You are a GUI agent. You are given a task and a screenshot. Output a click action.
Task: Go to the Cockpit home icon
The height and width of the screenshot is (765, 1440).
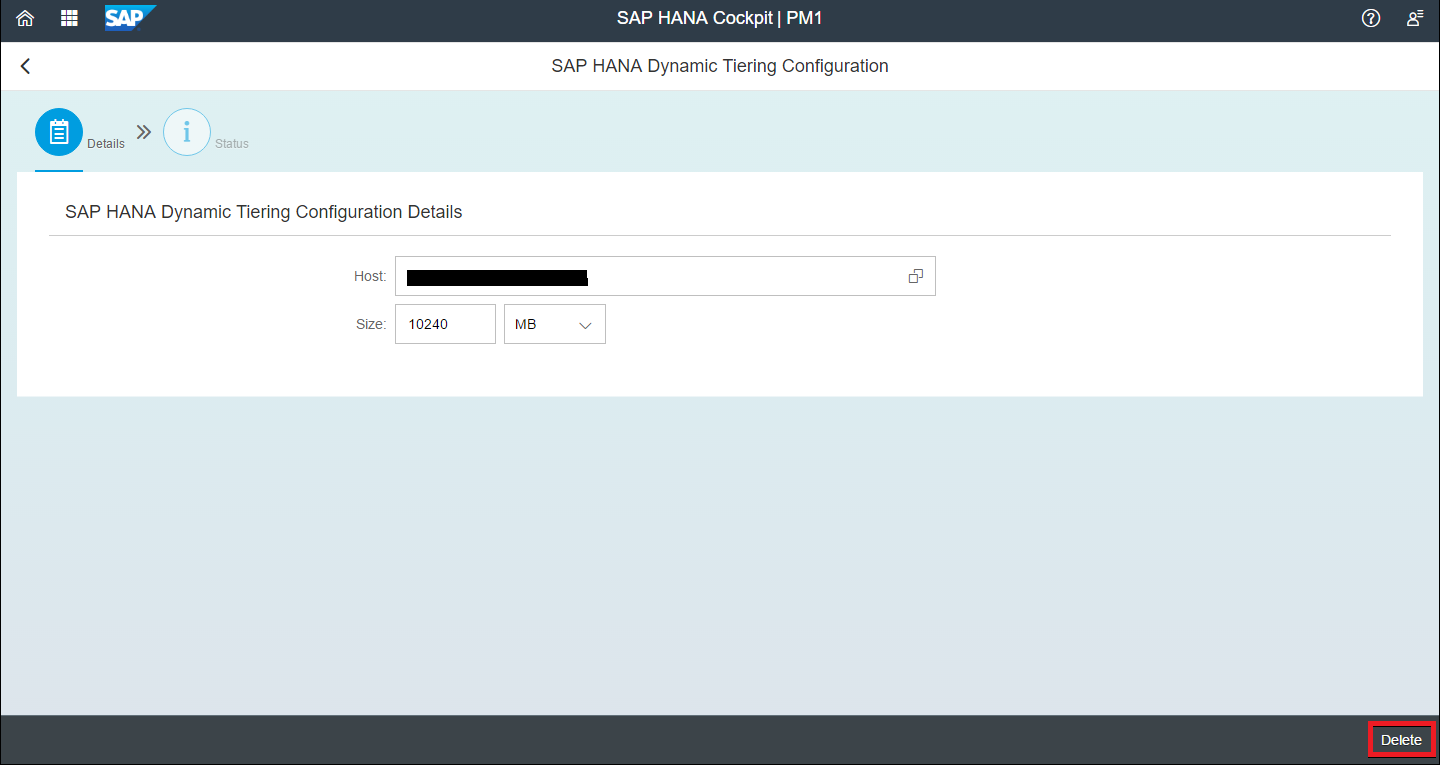point(25,18)
